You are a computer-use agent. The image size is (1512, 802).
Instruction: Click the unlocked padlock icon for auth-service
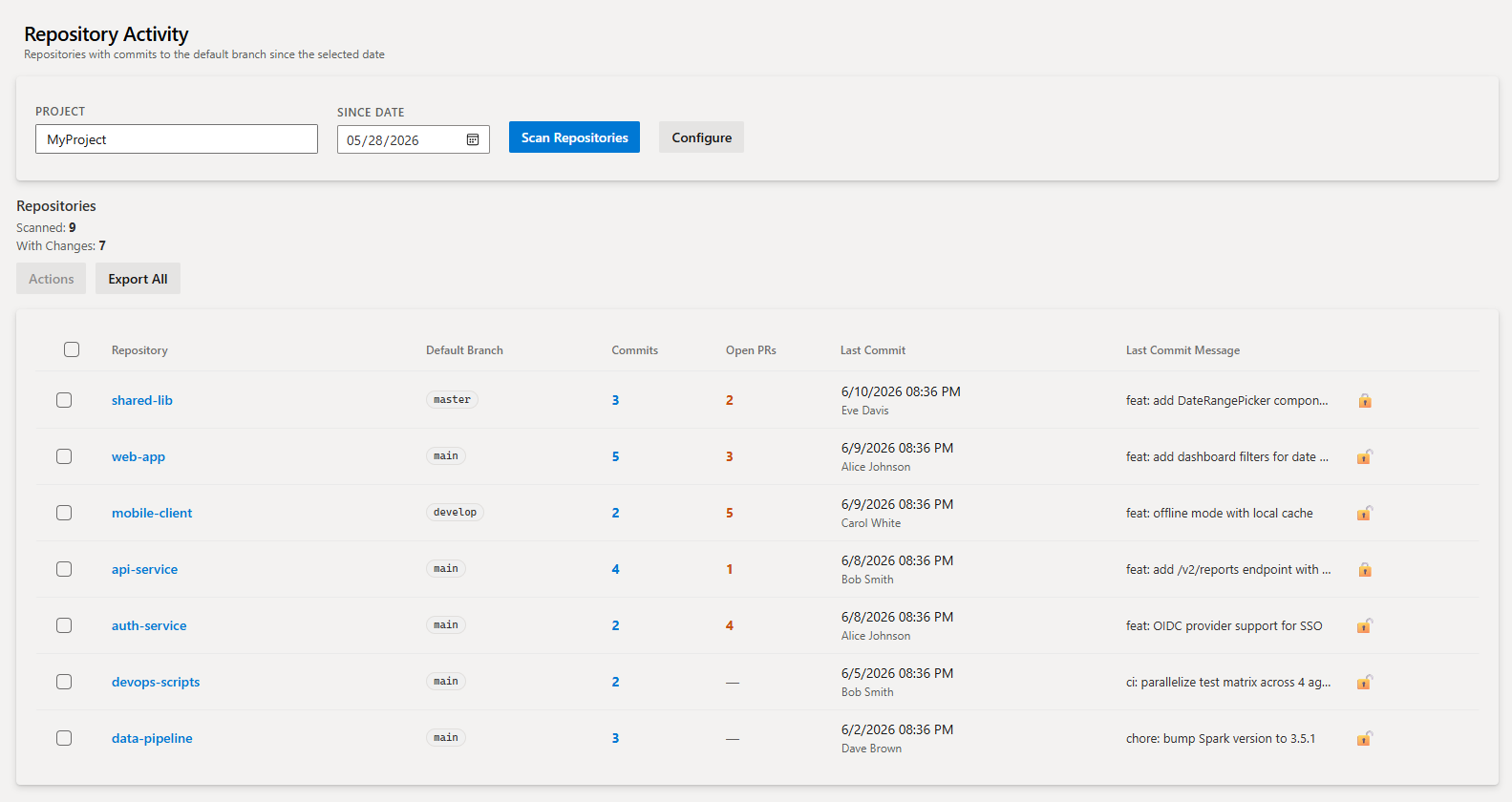tap(1365, 625)
